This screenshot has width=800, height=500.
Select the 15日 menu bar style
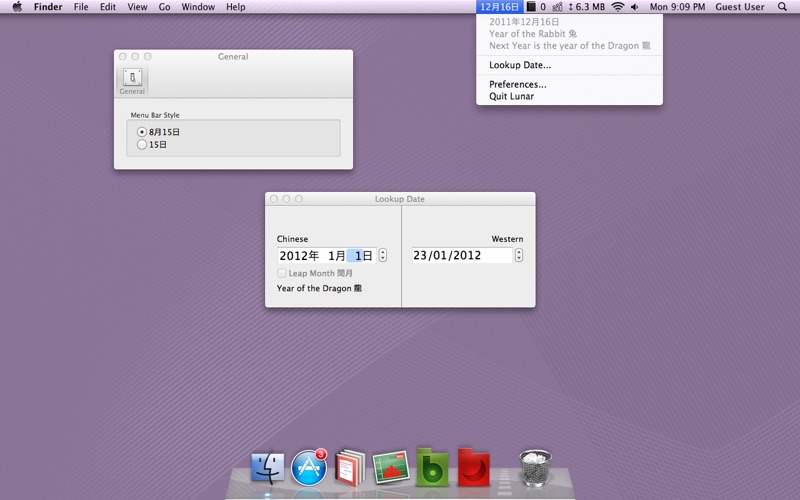[142, 145]
